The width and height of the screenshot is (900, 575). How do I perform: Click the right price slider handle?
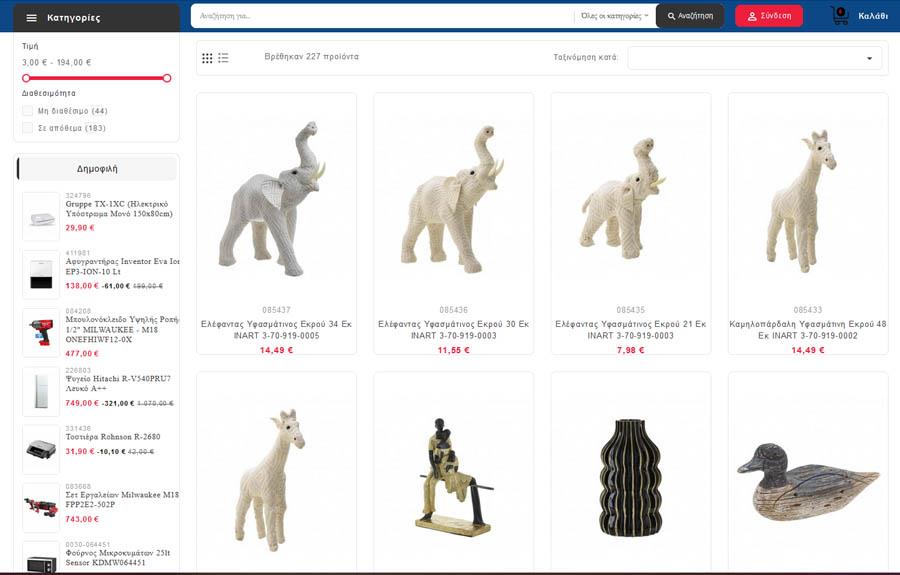167,78
